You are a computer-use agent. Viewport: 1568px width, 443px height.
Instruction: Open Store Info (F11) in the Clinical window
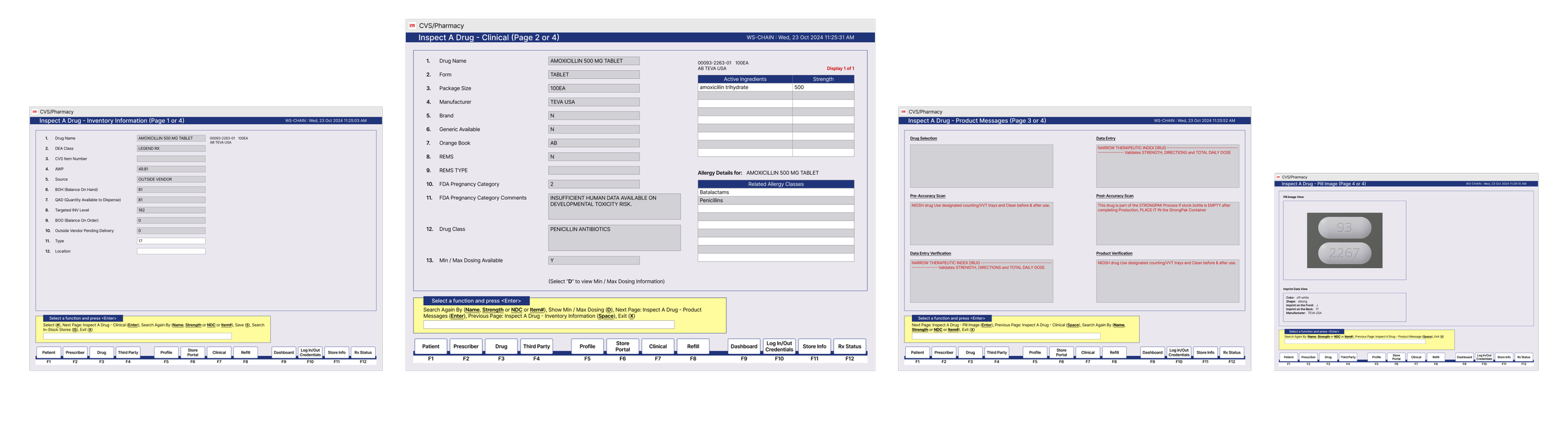tap(814, 347)
